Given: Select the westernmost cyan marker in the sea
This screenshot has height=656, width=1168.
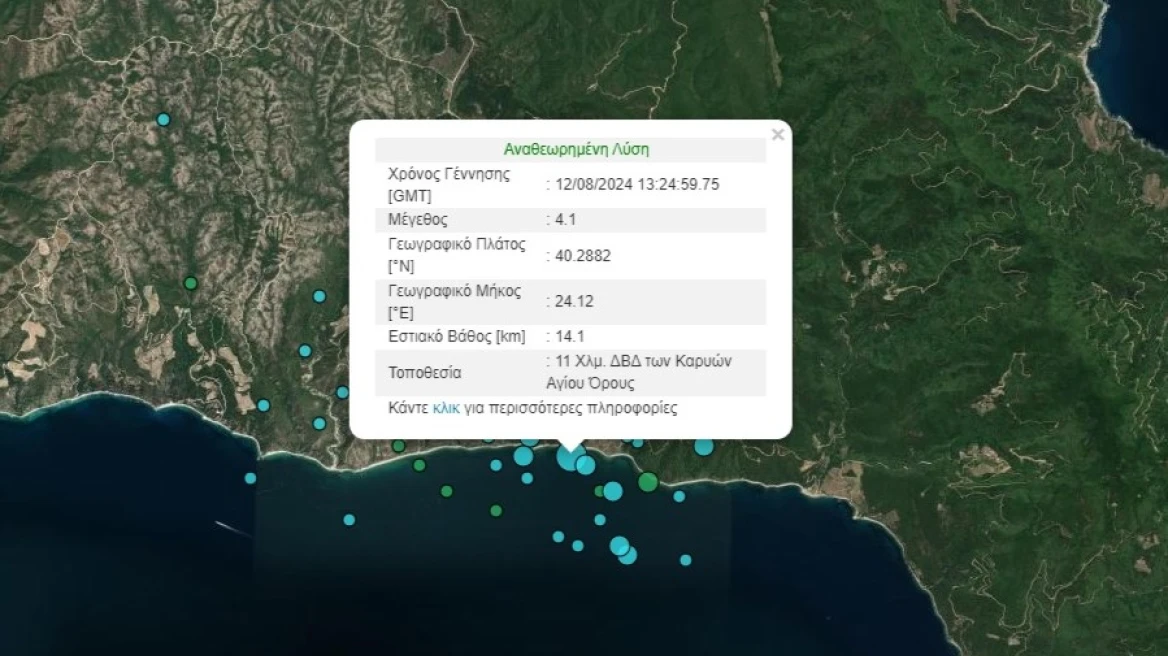Looking at the screenshot, I should pyautogui.click(x=250, y=478).
